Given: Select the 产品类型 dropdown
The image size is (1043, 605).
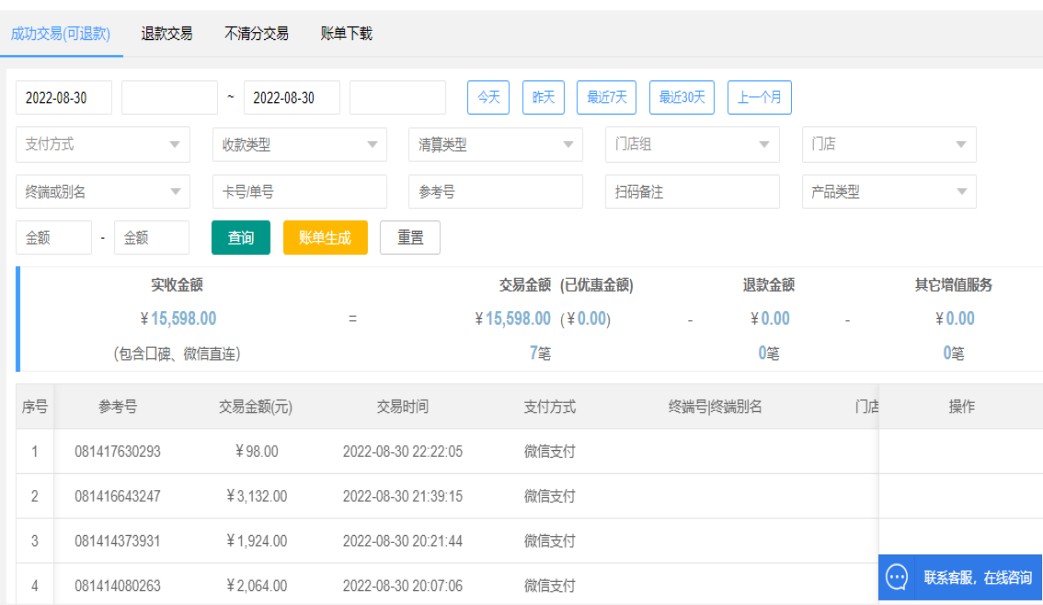Looking at the screenshot, I should pos(888,191).
